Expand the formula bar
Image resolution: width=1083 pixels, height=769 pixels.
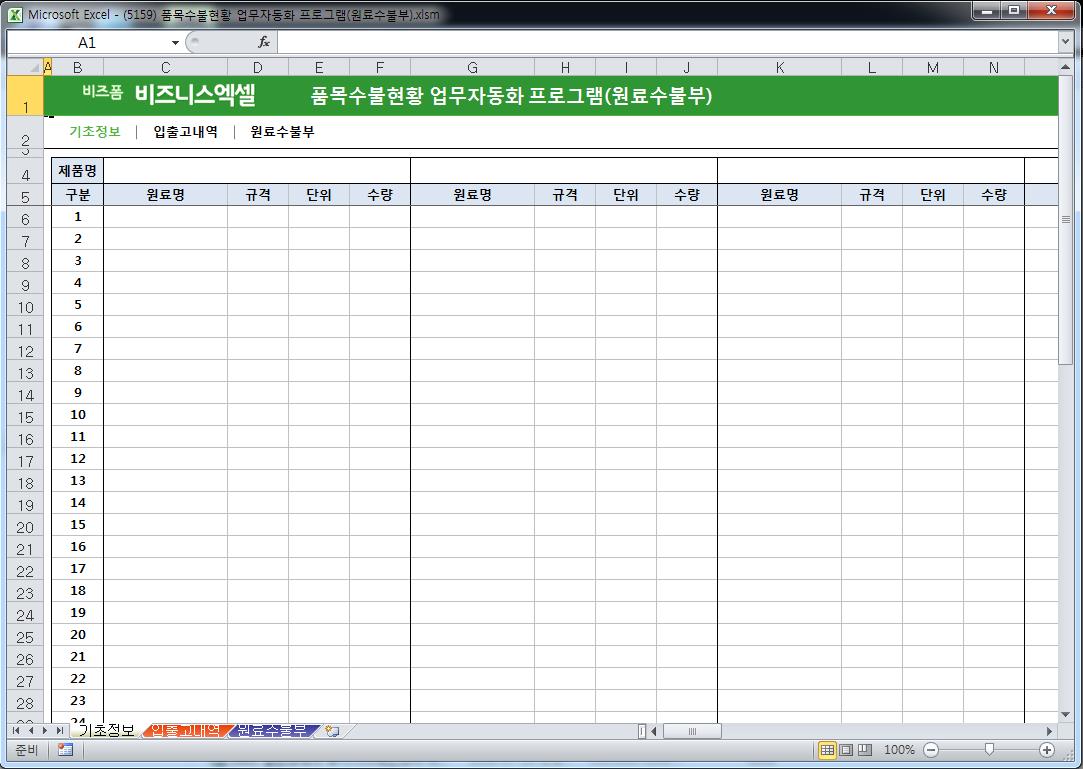coord(1065,42)
